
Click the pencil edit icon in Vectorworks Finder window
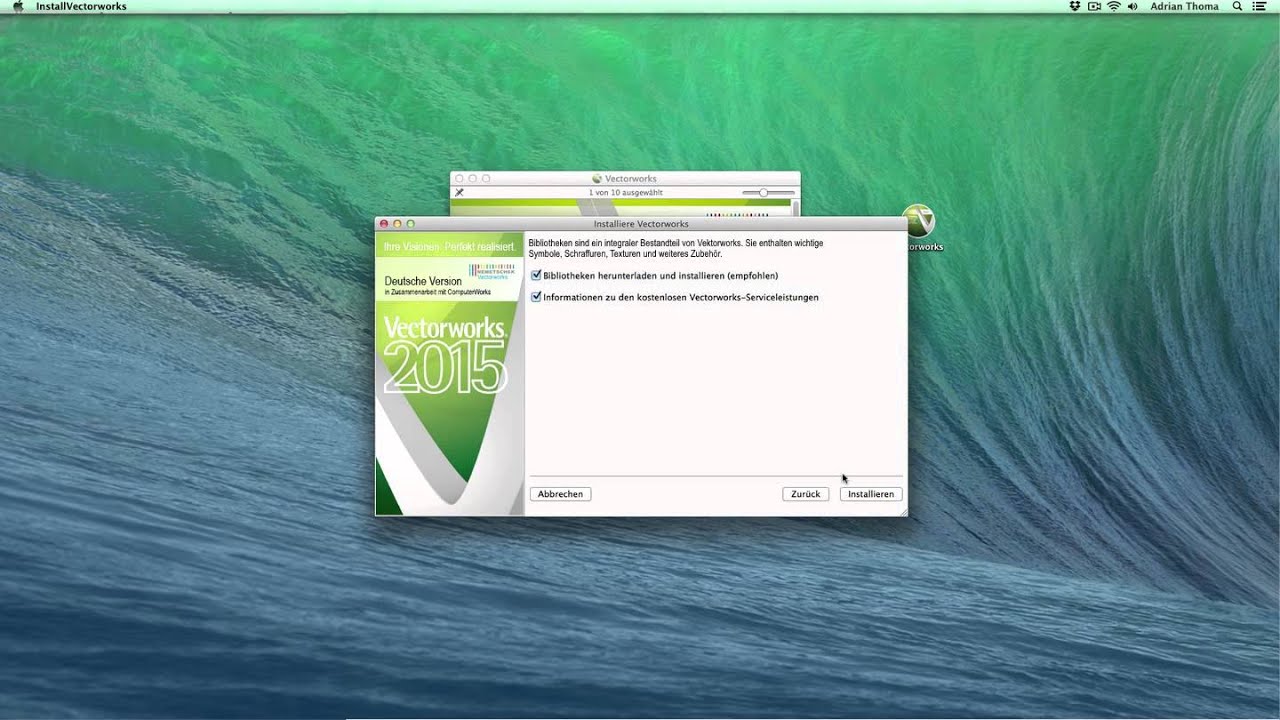click(x=460, y=192)
